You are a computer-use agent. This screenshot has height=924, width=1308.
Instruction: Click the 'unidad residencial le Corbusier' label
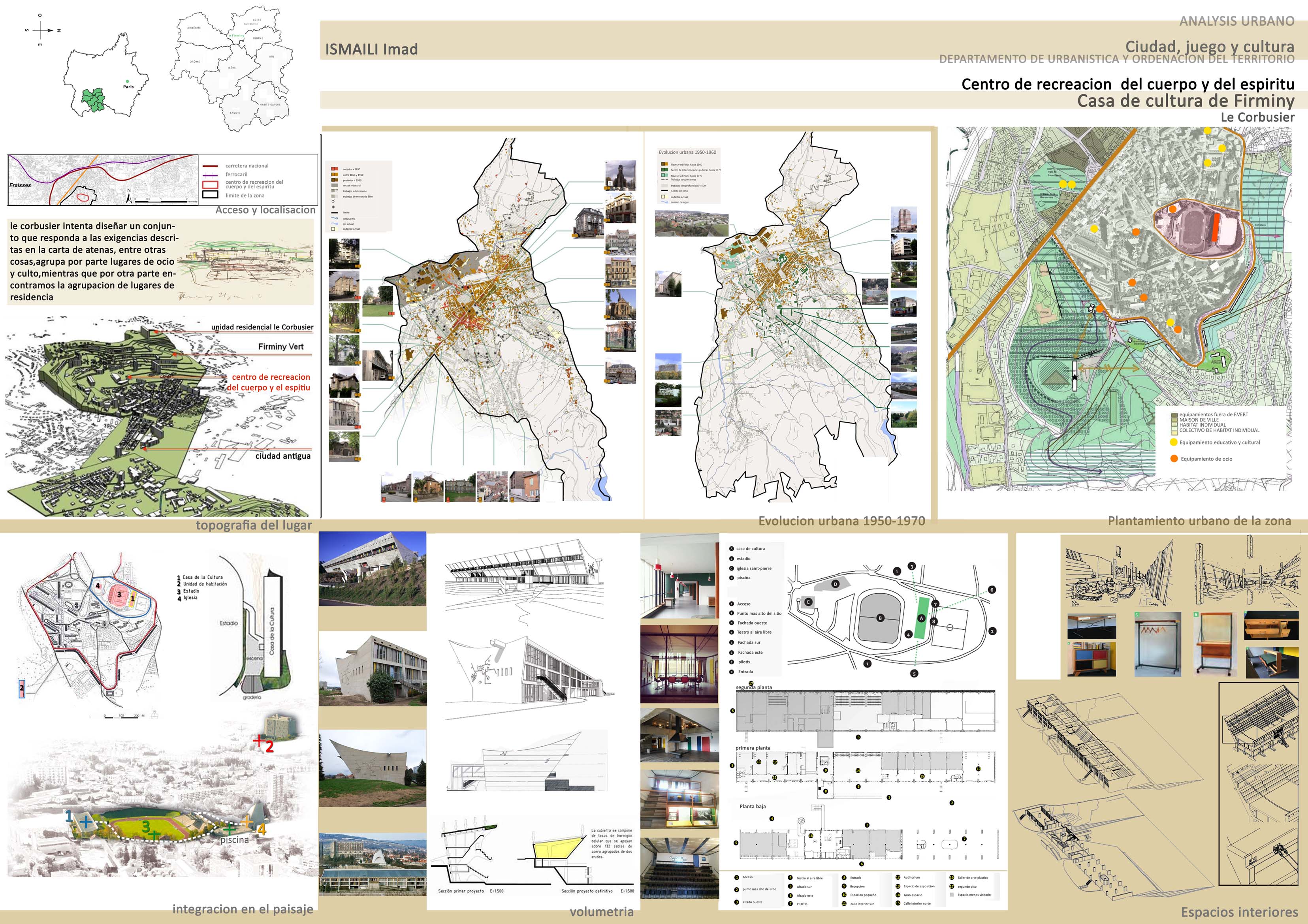[x=263, y=327]
